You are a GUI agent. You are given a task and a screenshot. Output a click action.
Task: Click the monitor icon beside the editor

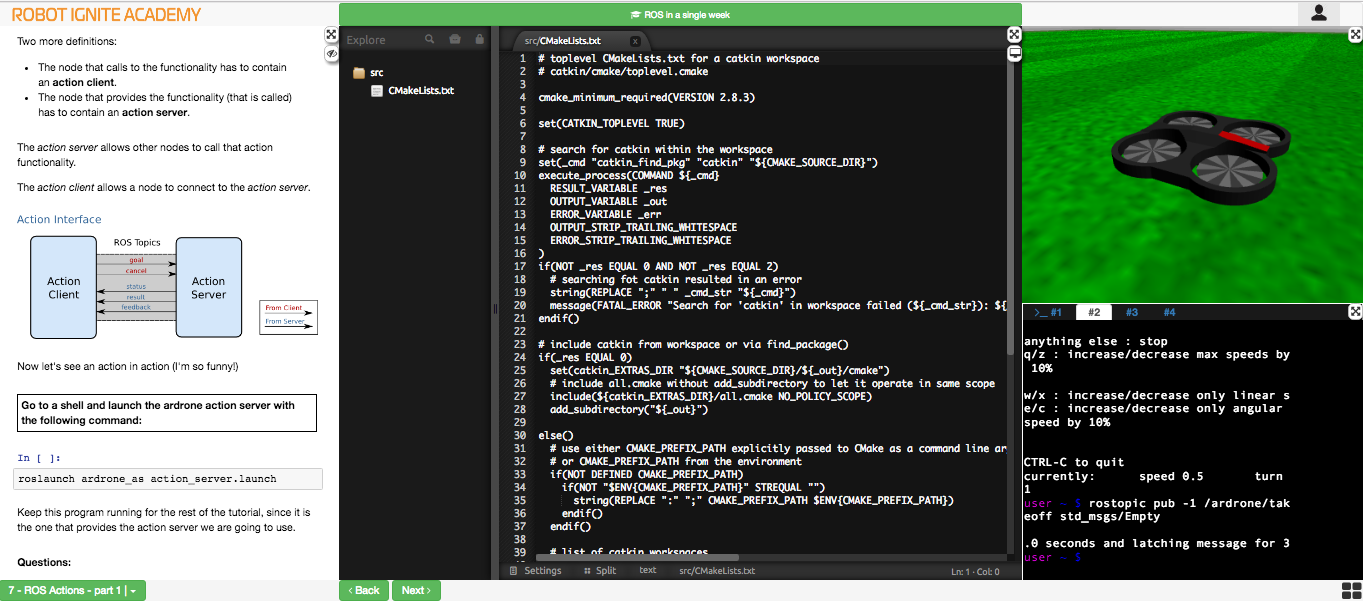(x=1013, y=53)
